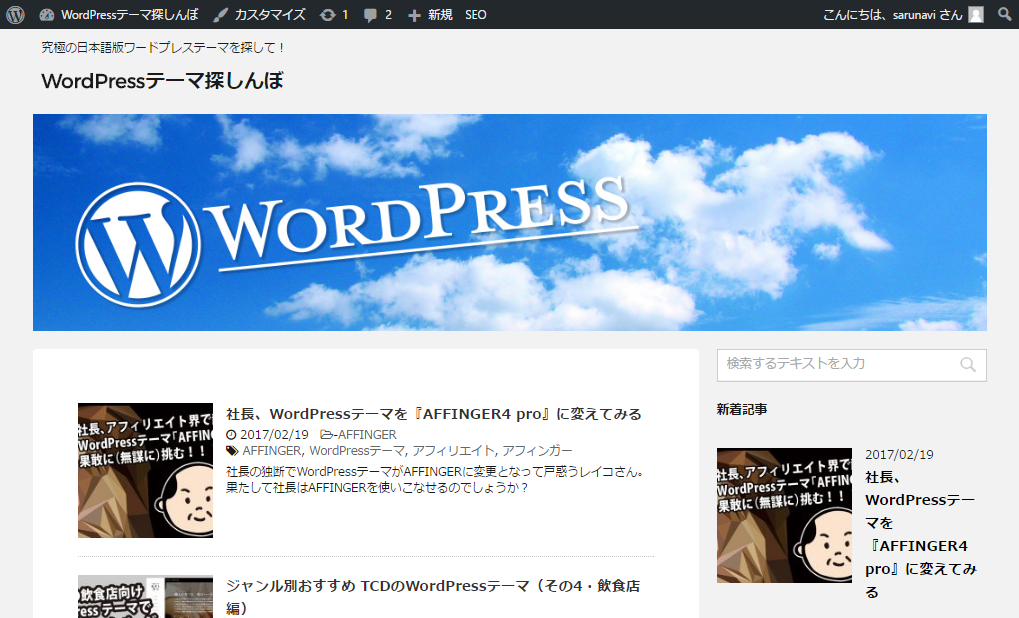
Task: Open カスタマイズ in the admin bar
Action: coord(259,14)
